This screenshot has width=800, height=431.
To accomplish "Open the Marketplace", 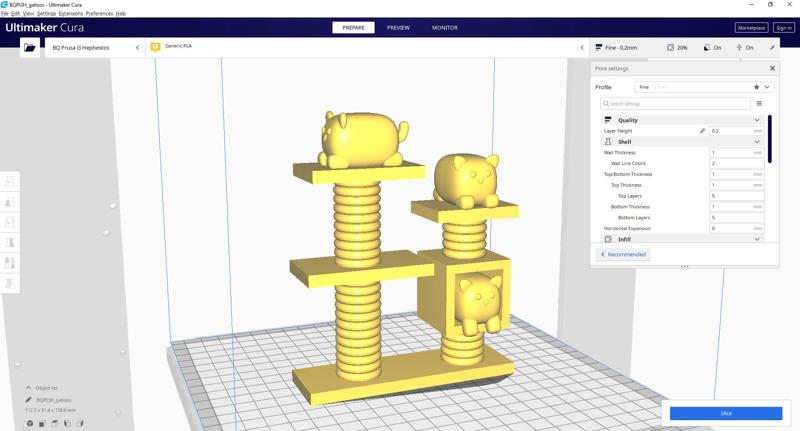I will coord(752,28).
